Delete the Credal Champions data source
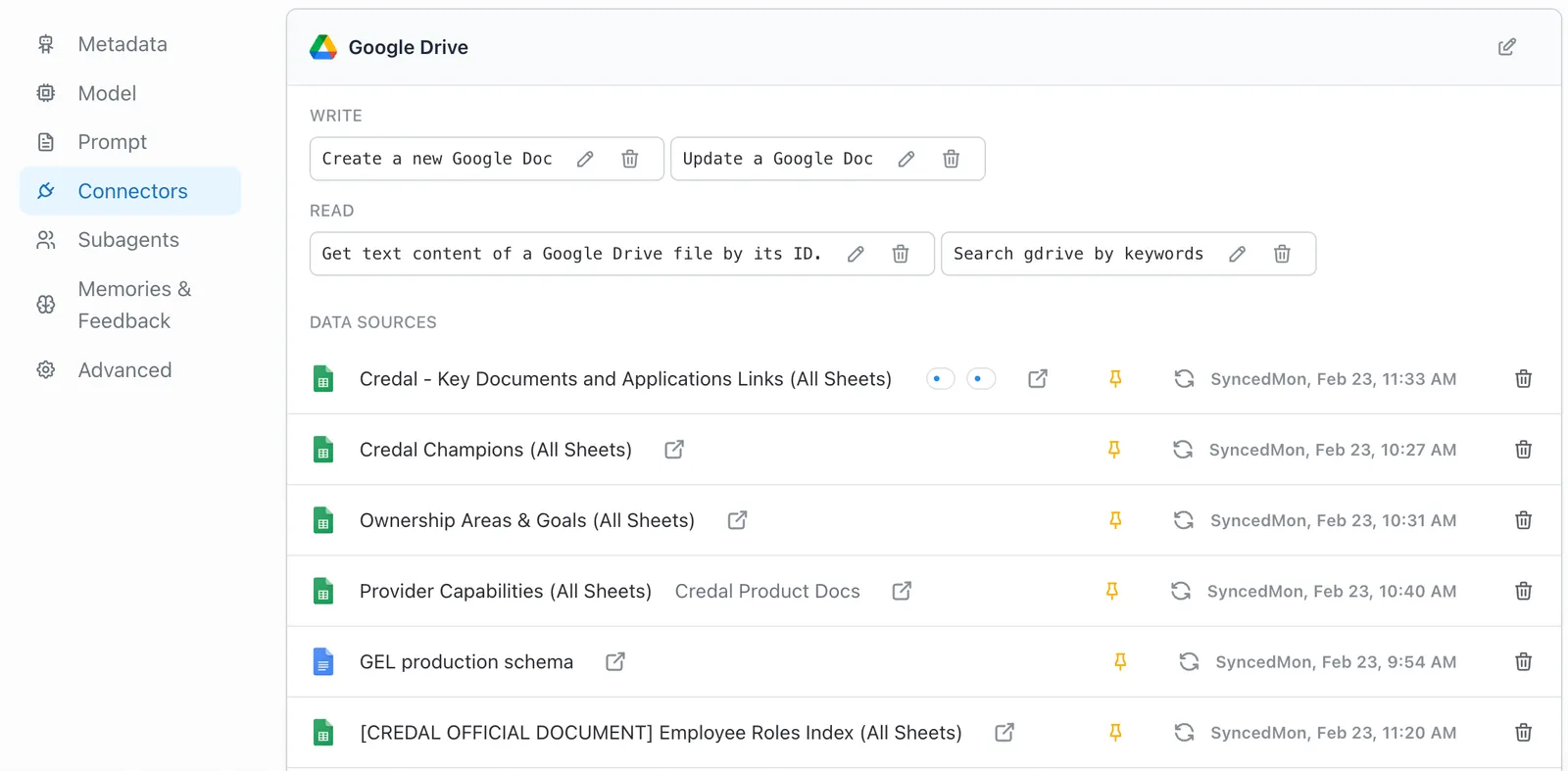Viewport: 1568px width, 771px height. tap(1523, 450)
